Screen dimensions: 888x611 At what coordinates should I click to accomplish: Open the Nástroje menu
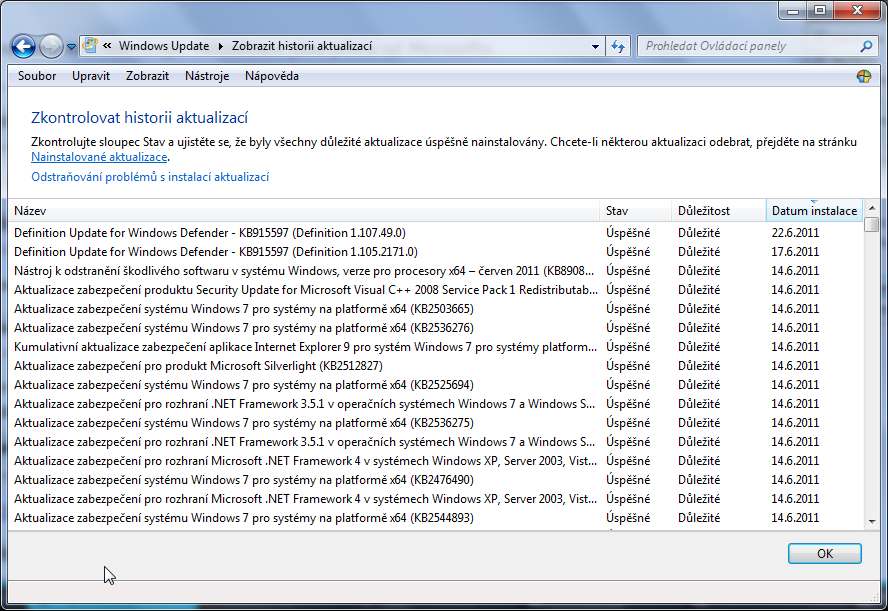[x=207, y=76]
